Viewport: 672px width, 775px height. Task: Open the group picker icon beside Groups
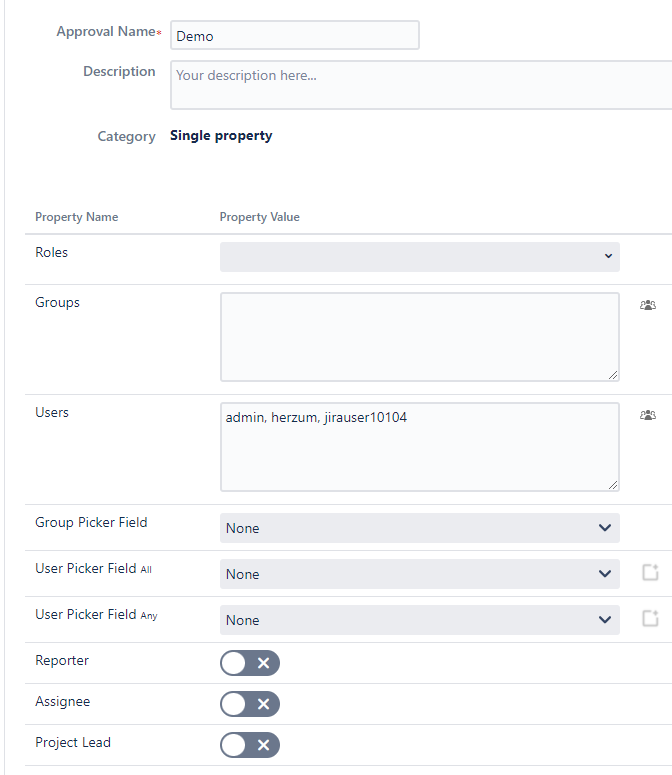click(x=648, y=305)
